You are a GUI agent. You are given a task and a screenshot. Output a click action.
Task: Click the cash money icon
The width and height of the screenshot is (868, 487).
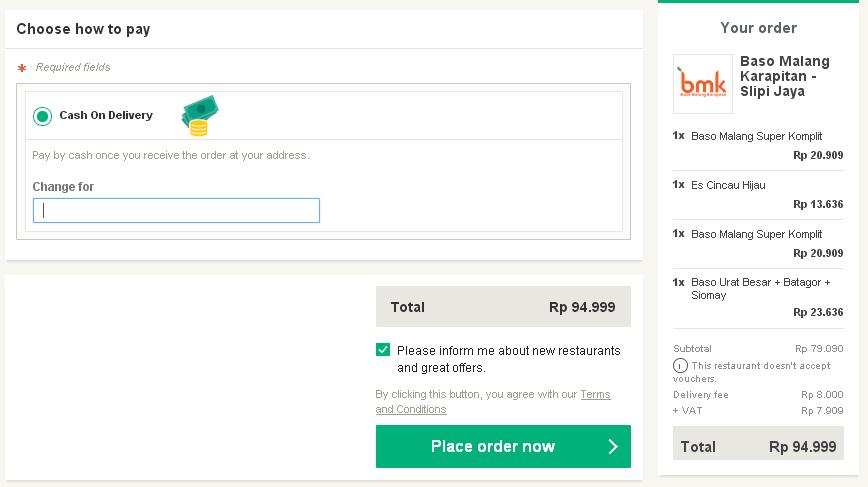(x=199, y=115)
